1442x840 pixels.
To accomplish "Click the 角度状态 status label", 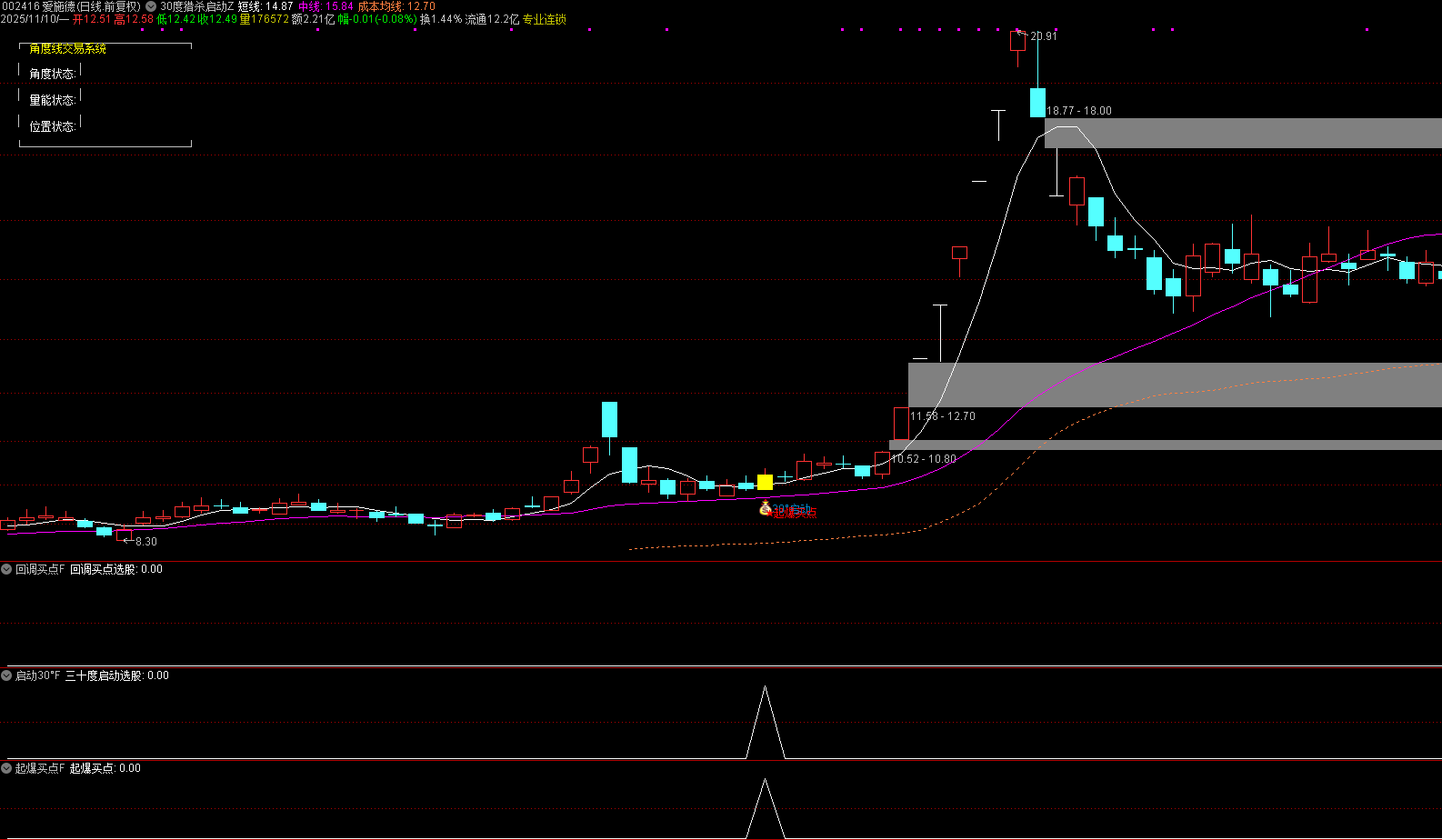I will click(x=52, y=74).
